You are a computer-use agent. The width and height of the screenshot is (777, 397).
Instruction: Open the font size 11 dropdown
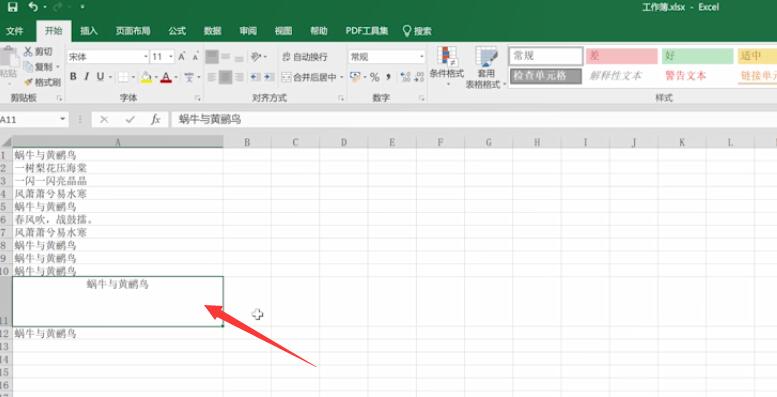pyautogui.click(x=171, y=57)
